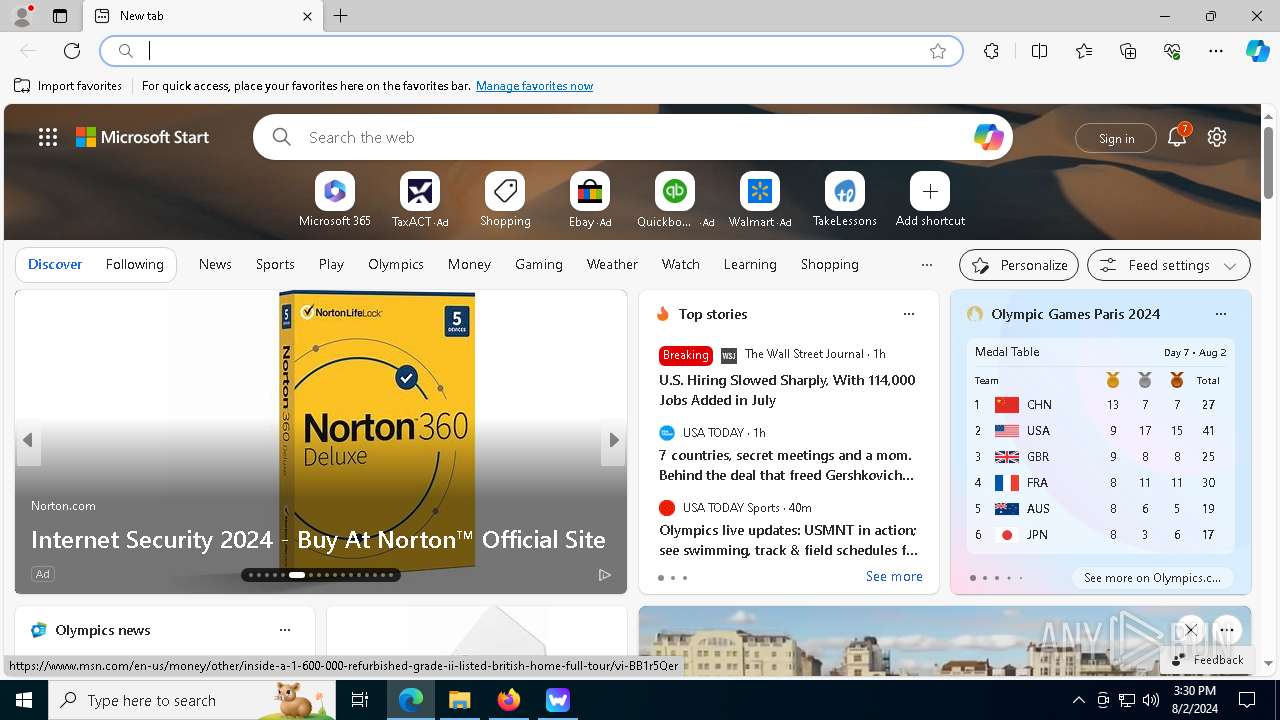This screenshot has width=1280, height=720.
Task: Close the bottom image card with X
Action: click(1190, 630)
